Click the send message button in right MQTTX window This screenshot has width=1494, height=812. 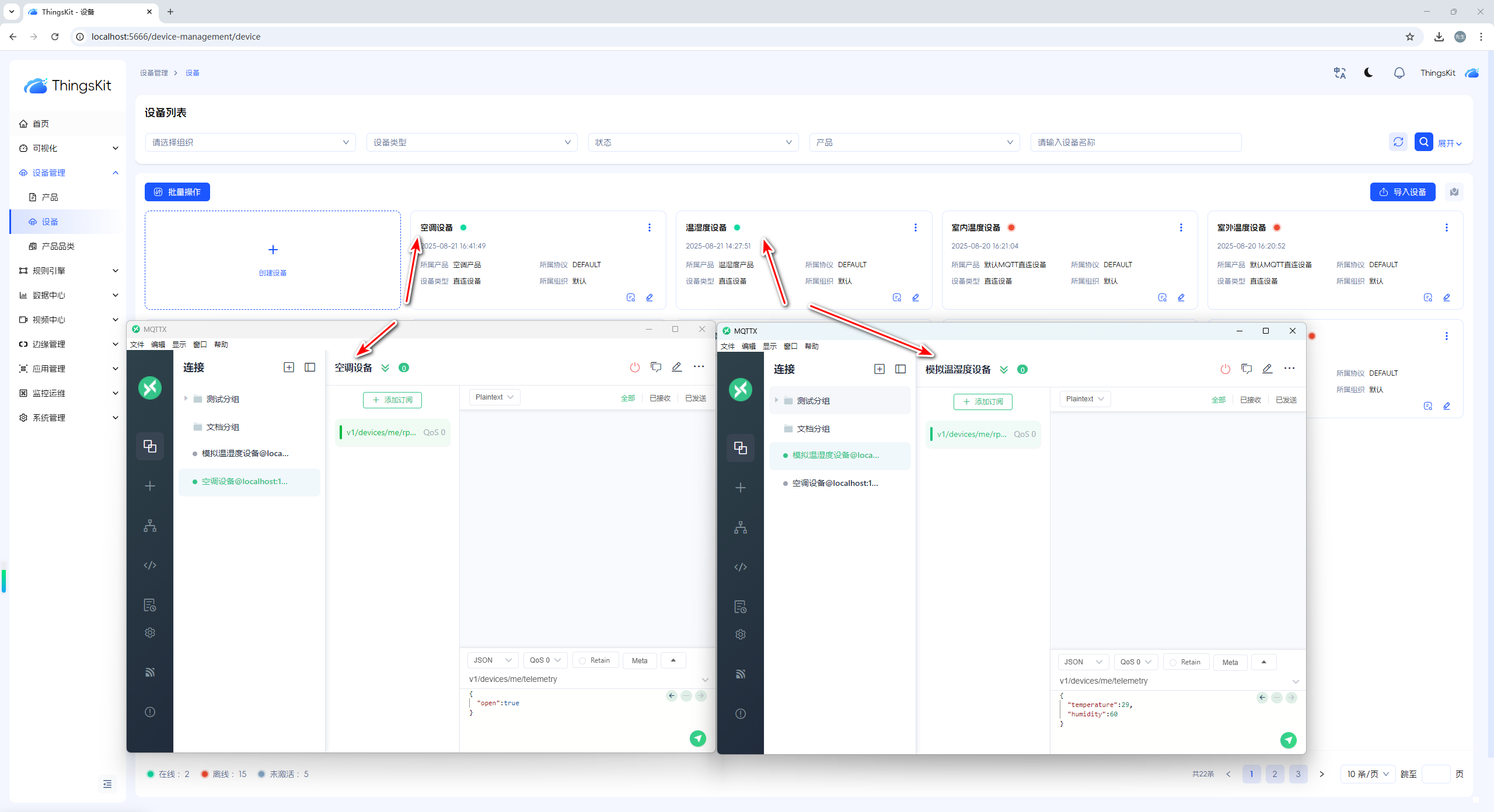click(x=1288, y=740)
